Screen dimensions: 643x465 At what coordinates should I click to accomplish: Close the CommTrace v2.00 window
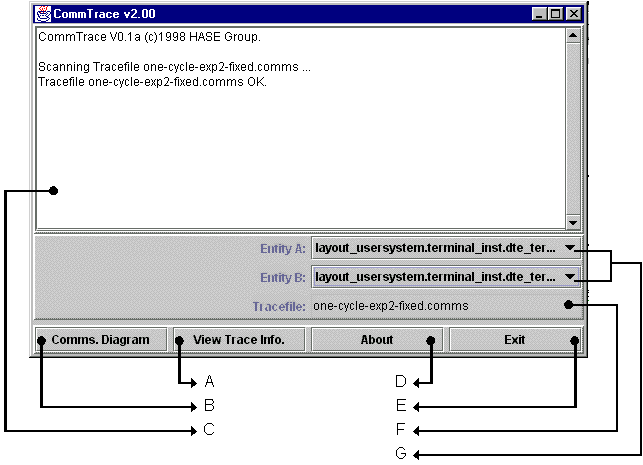(x=572, y=14)
